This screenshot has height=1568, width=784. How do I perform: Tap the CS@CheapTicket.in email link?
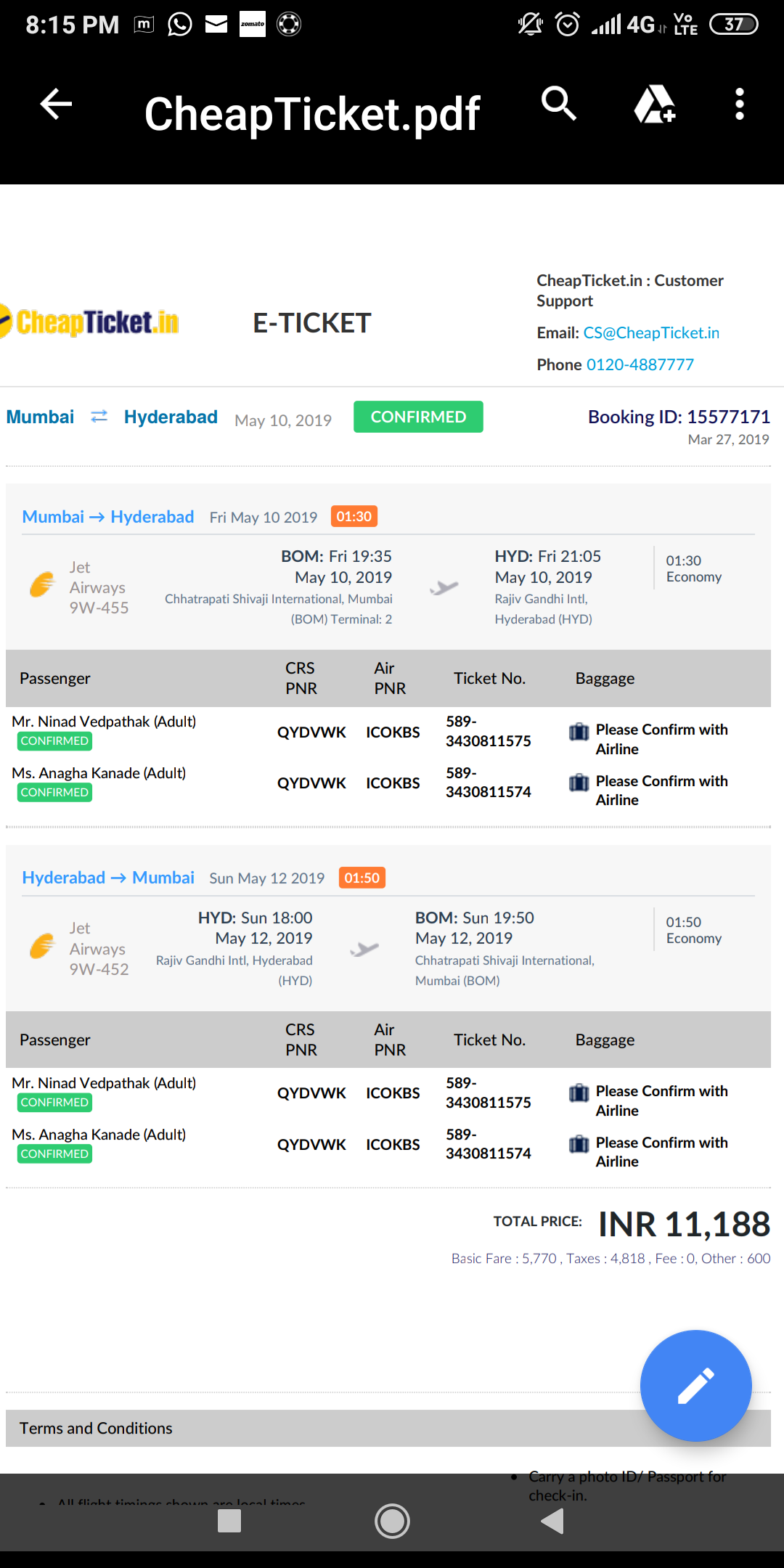[x=651, y=333]
